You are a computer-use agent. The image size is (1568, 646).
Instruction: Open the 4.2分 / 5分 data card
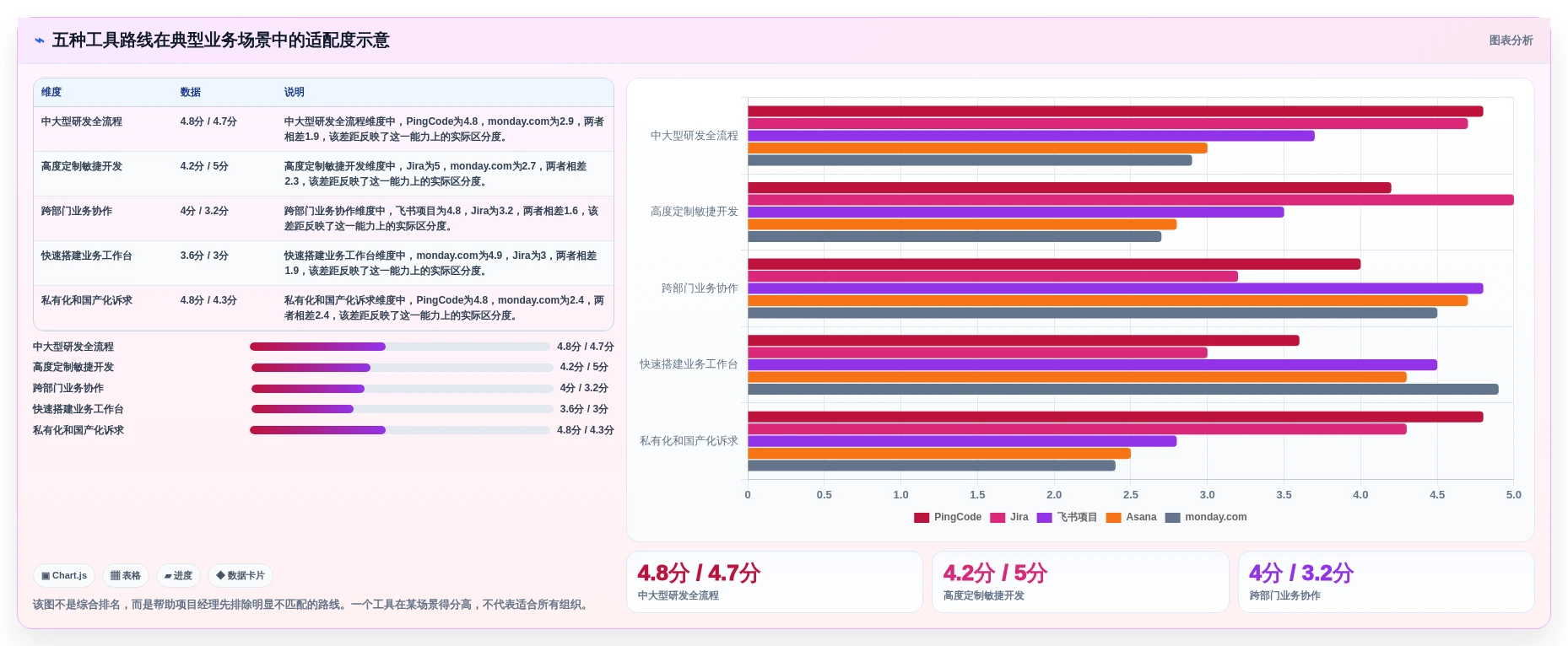tap(1080, 582)
